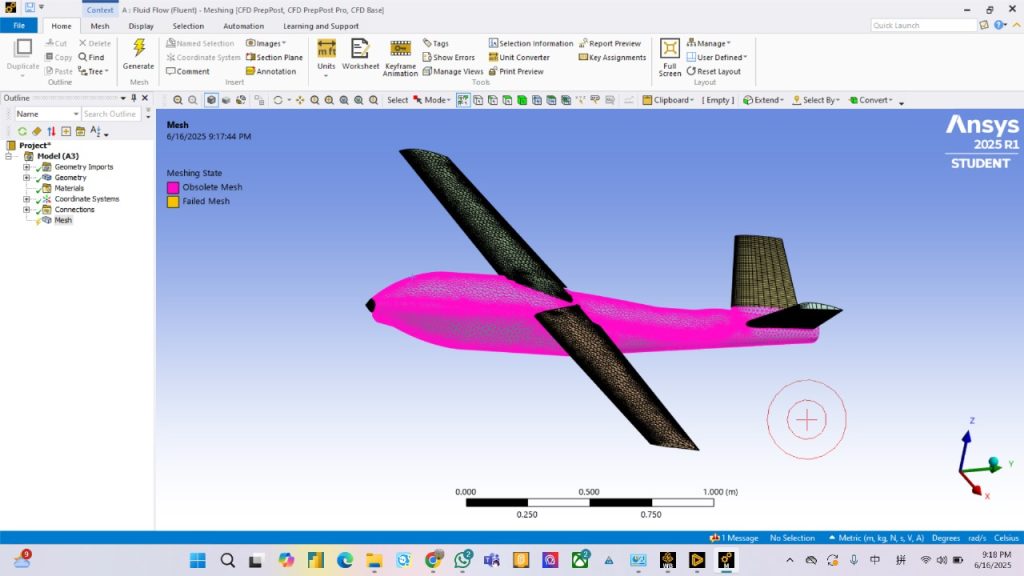Expand the Coordinate Systems tree node
The height and width of the screenshot is (576, 1024).
pos(27,199)
